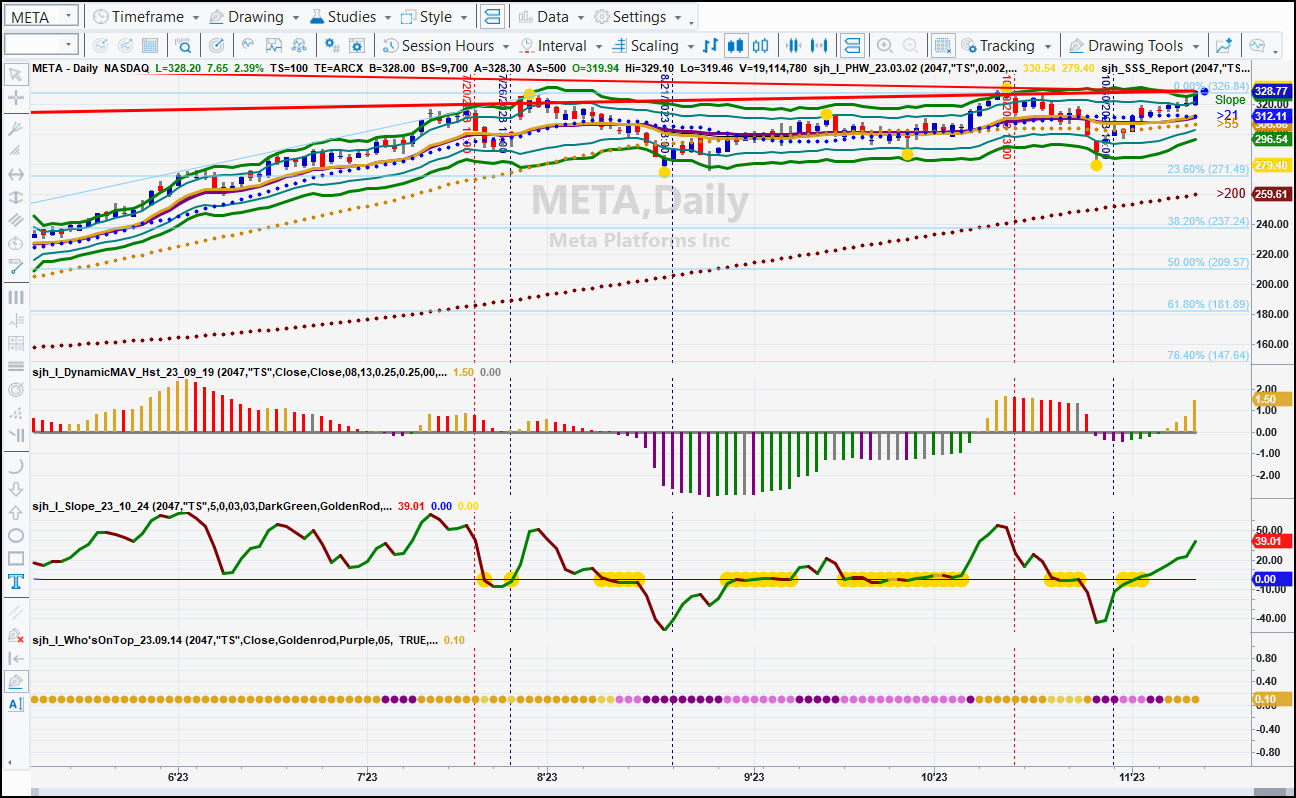Click the magnifier symbol lookup icon
Screen dimensions: 1296x798
coord(184,45)
